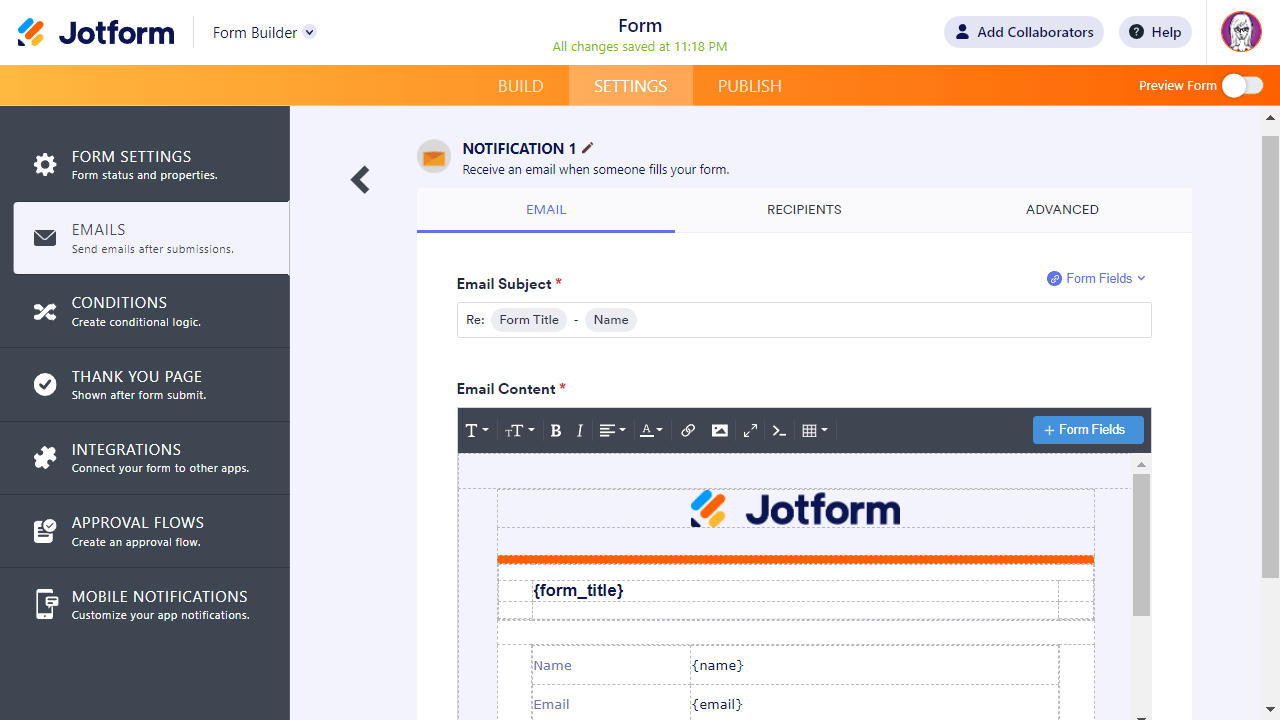Click the Form Title tag in subject
The height and width of the screenshot is (720, 1280).
529,320
